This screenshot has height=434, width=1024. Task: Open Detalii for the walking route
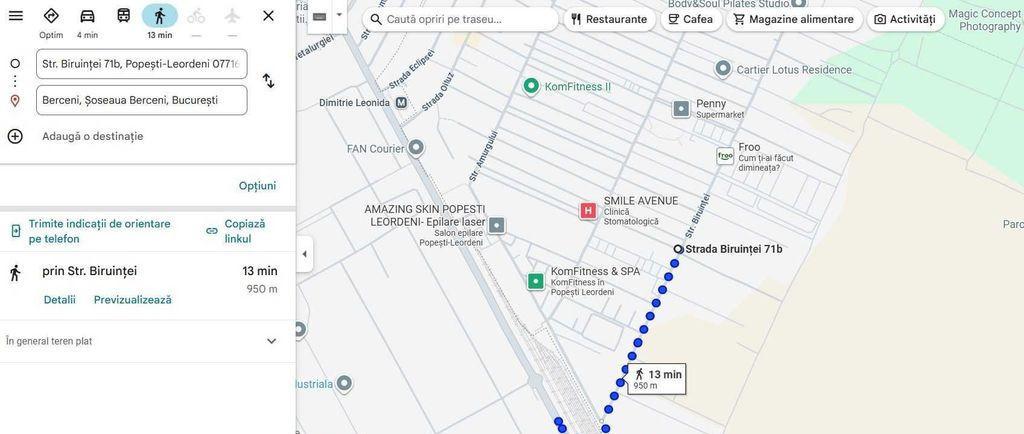(59, 300)
